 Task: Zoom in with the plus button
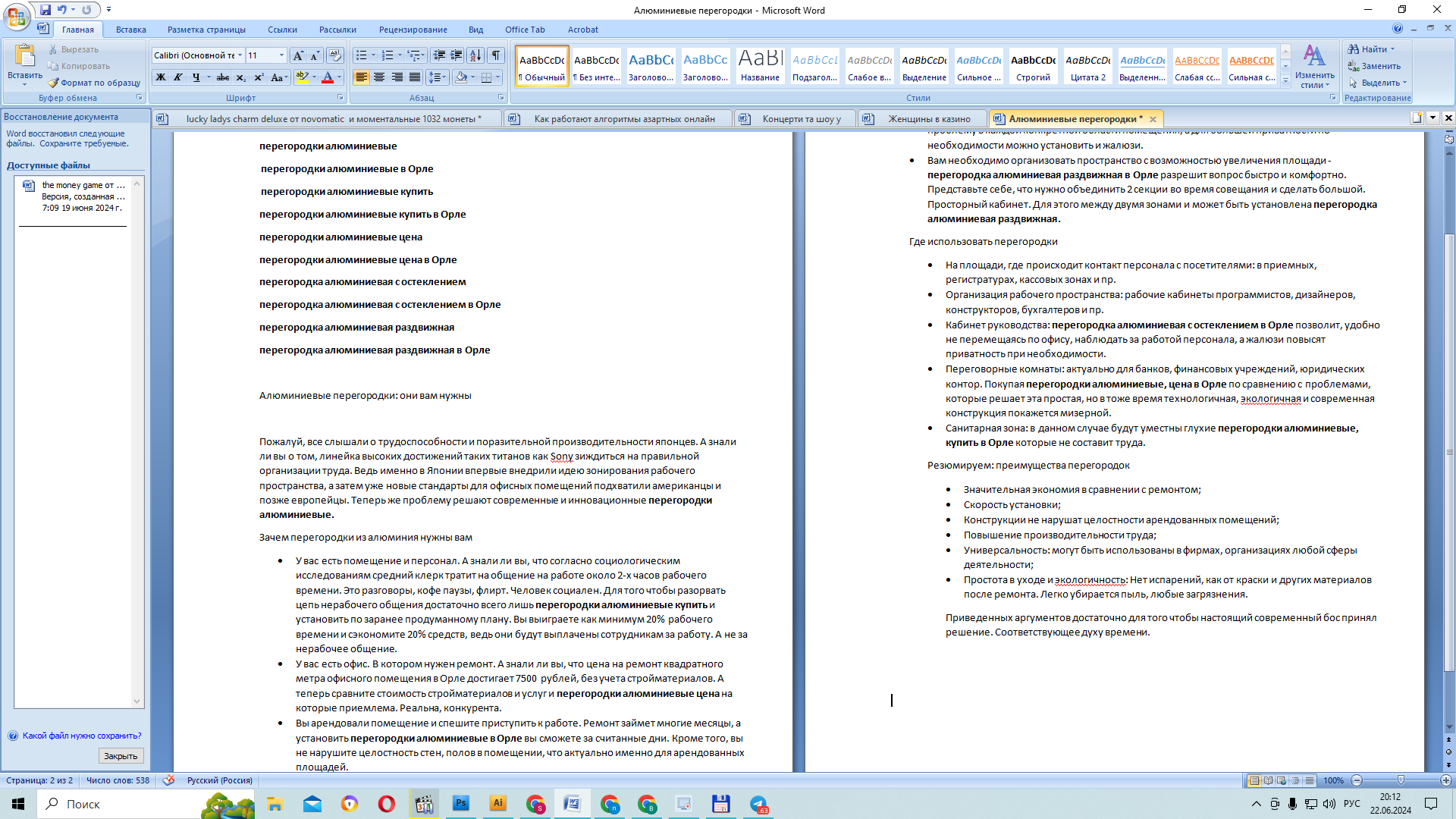coord(1445,780)
